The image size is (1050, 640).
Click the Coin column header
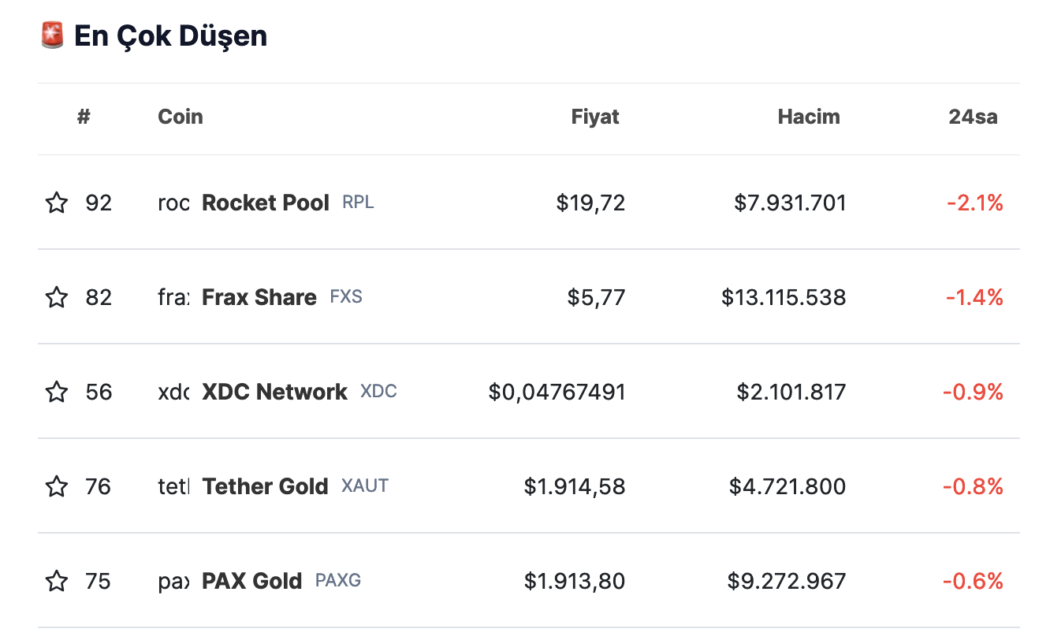[x=180, y=116]
